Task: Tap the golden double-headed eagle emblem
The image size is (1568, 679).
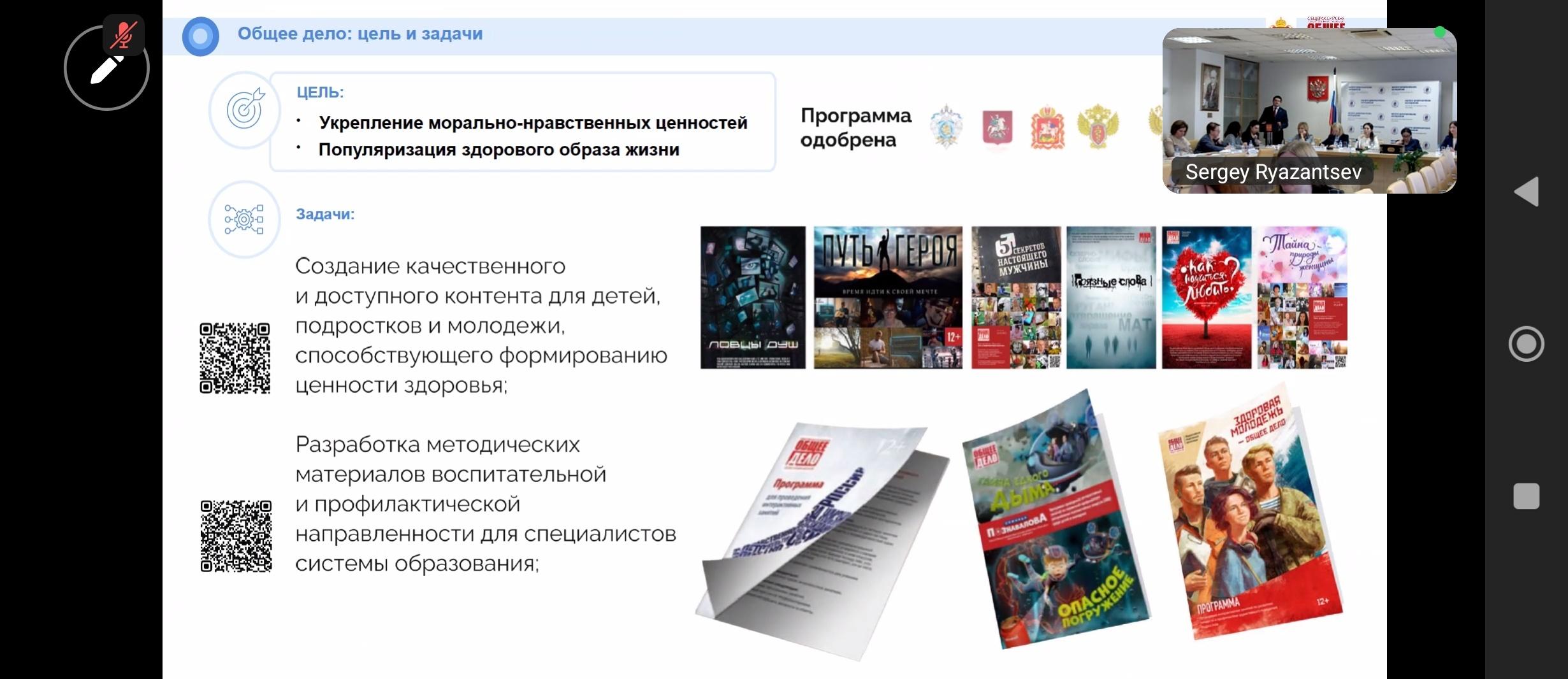Action: pos(1098,127)
